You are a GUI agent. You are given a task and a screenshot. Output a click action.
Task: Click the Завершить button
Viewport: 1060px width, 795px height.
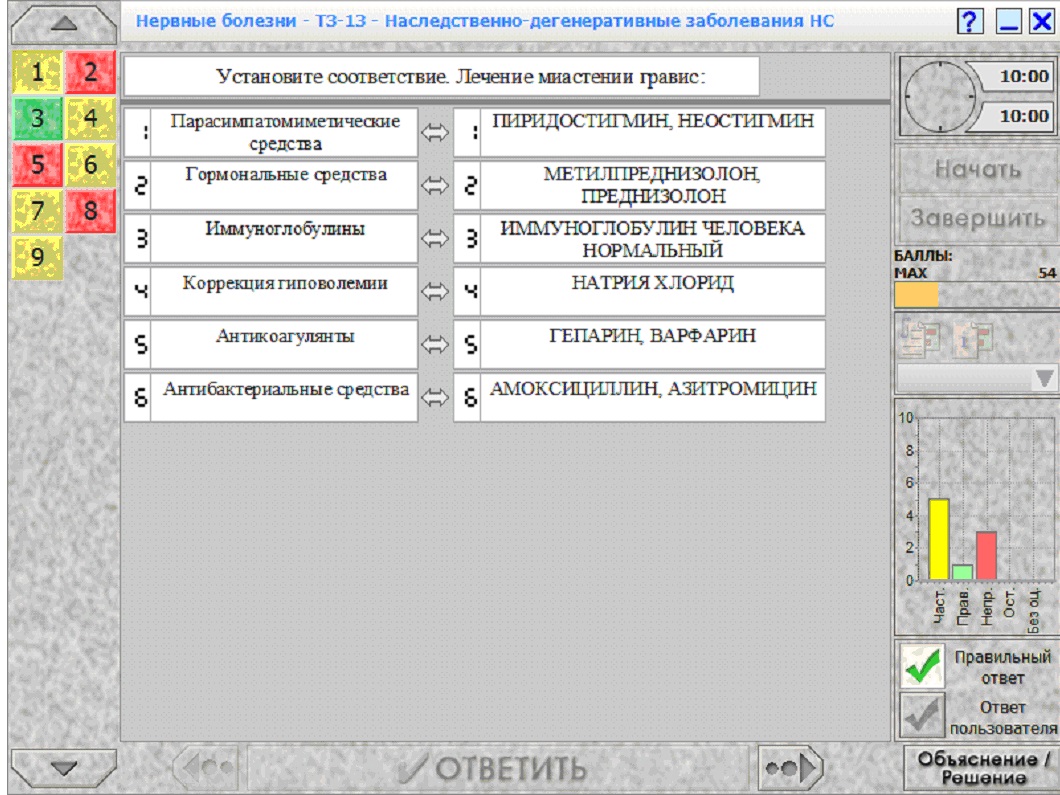point(978,218)
